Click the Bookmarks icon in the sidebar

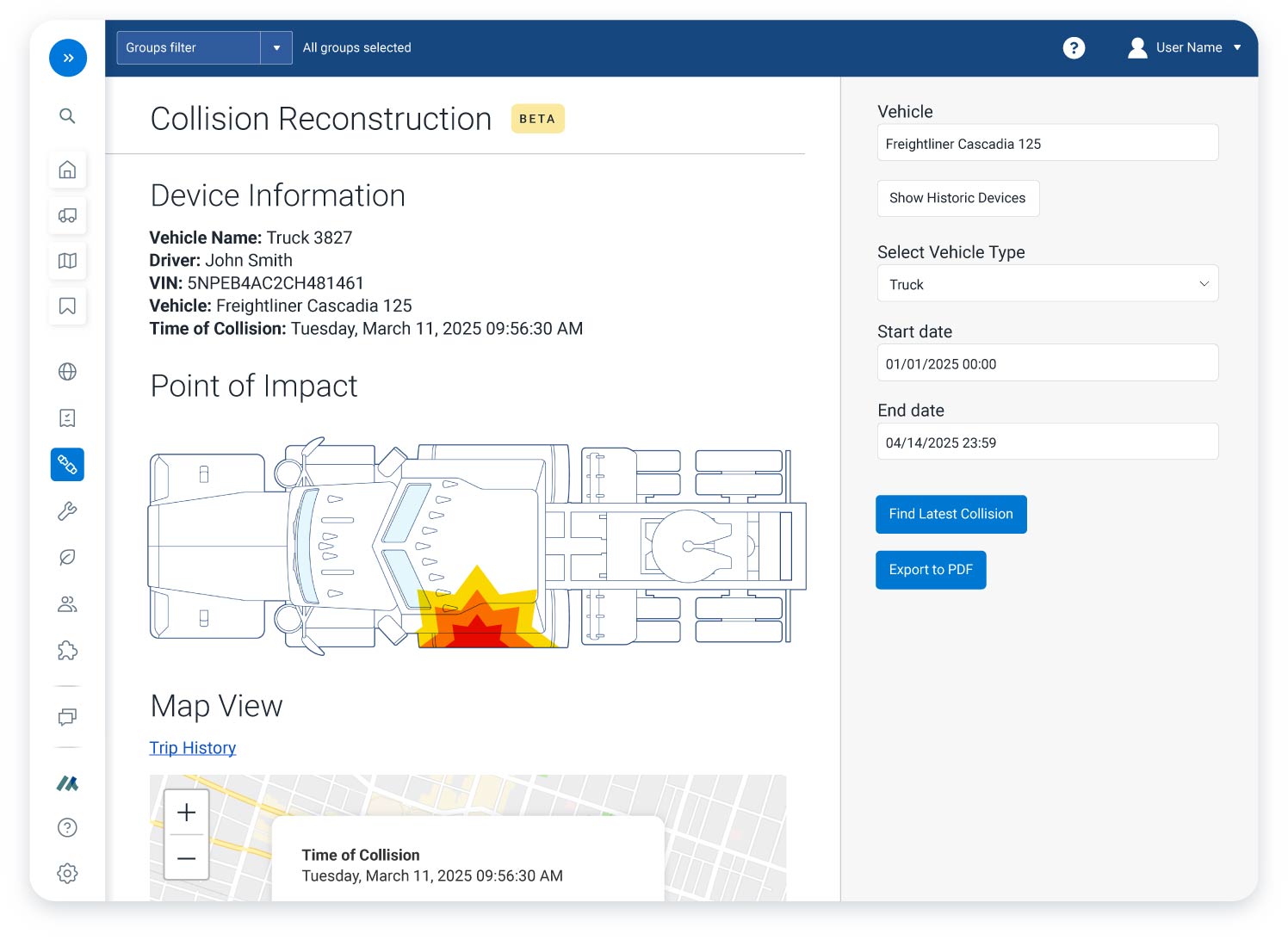click(67, 306)
